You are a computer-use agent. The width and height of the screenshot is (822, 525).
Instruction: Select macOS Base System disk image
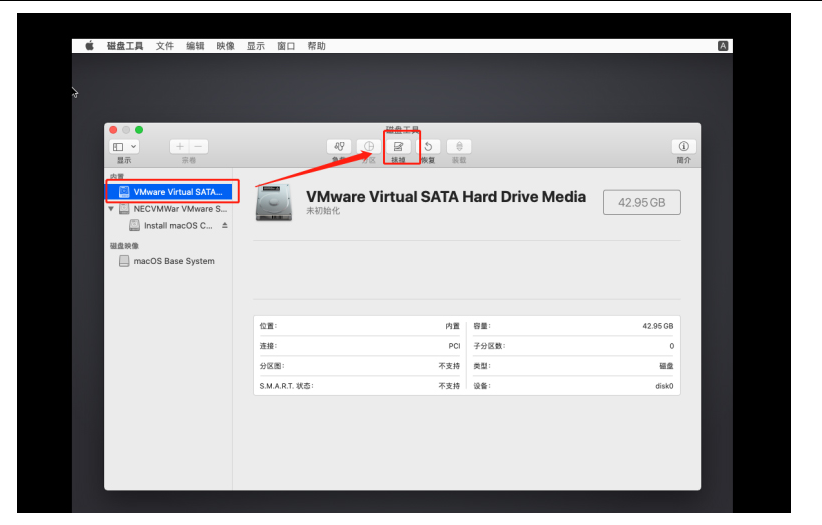tap(173, 261)
